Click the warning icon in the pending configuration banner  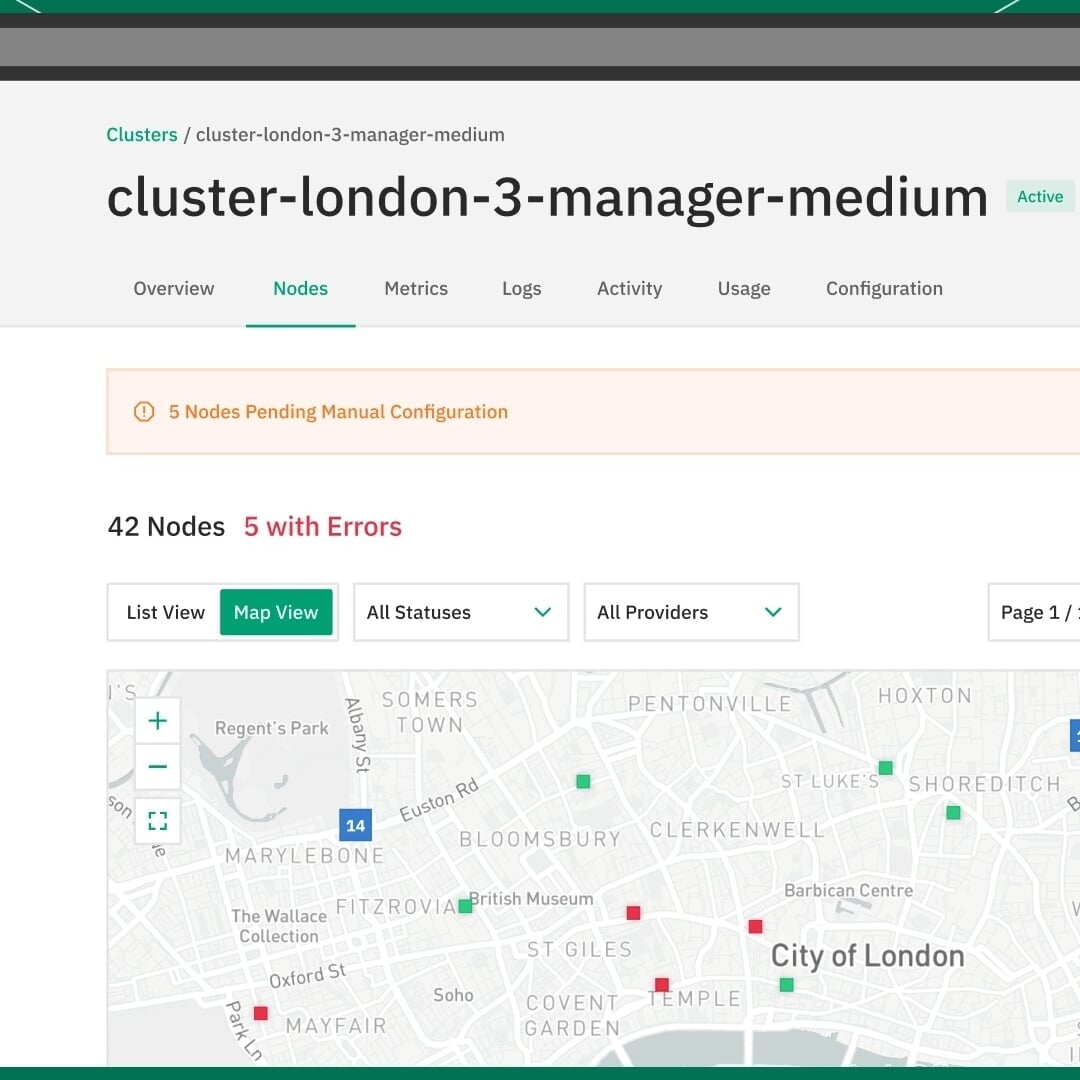[144, 412]
